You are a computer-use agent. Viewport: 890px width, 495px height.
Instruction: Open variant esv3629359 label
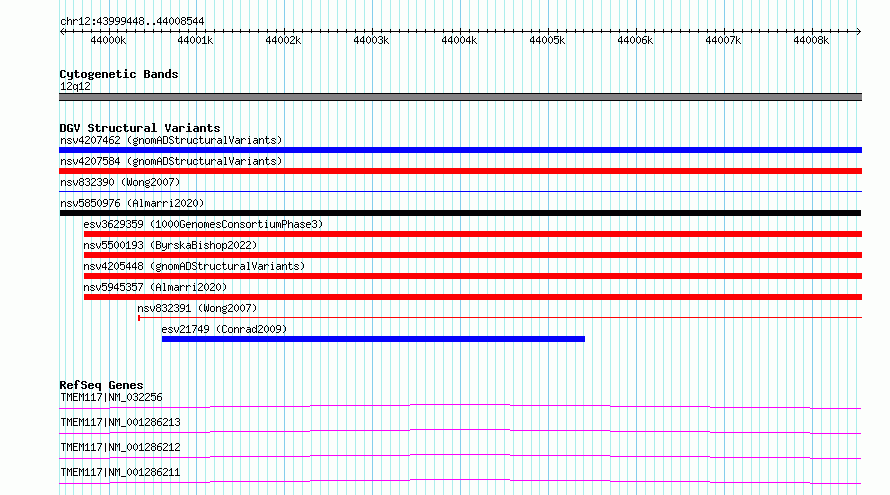[x=203, y=224]
